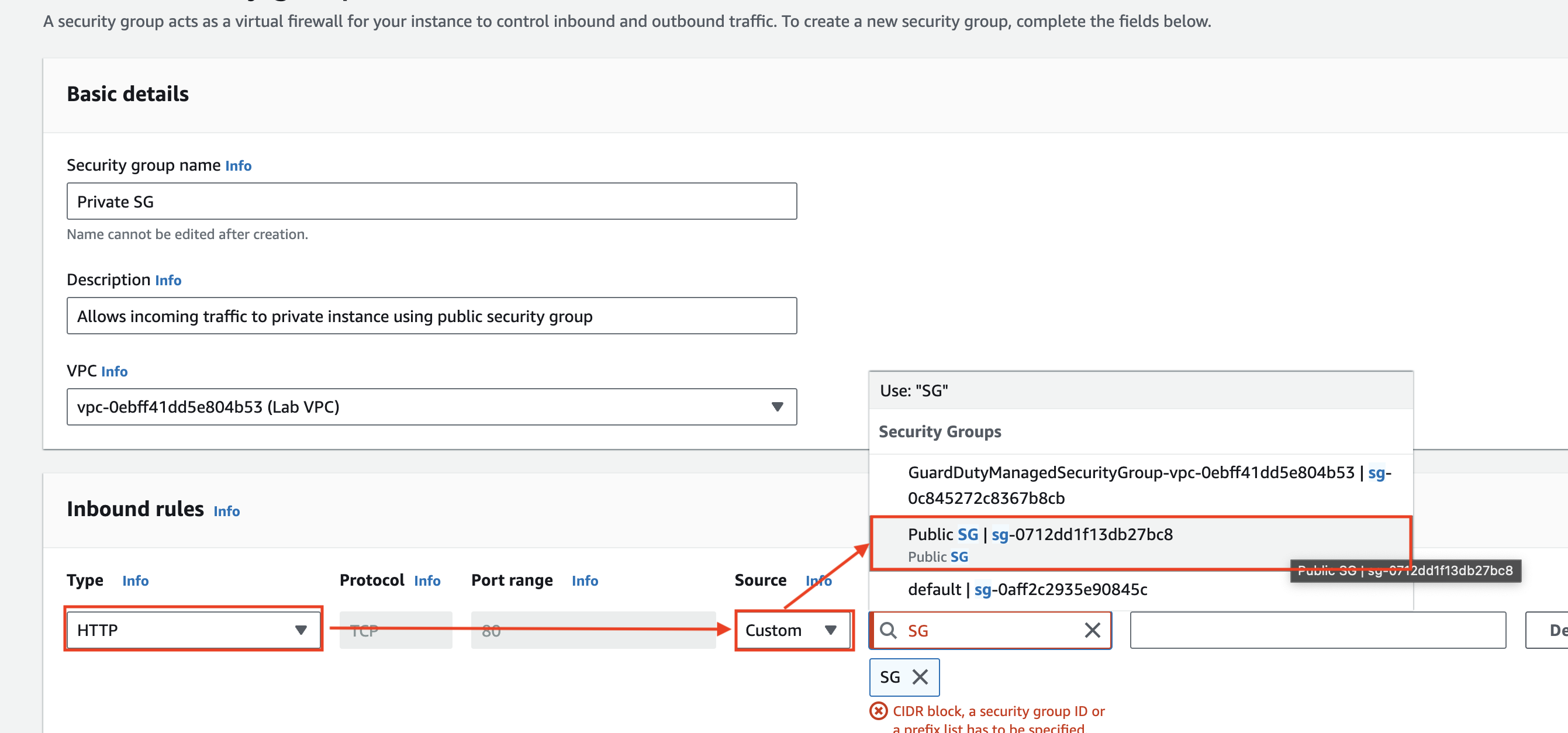
Task: Click the empty rule description field
Action: [x=1317, y=630]
